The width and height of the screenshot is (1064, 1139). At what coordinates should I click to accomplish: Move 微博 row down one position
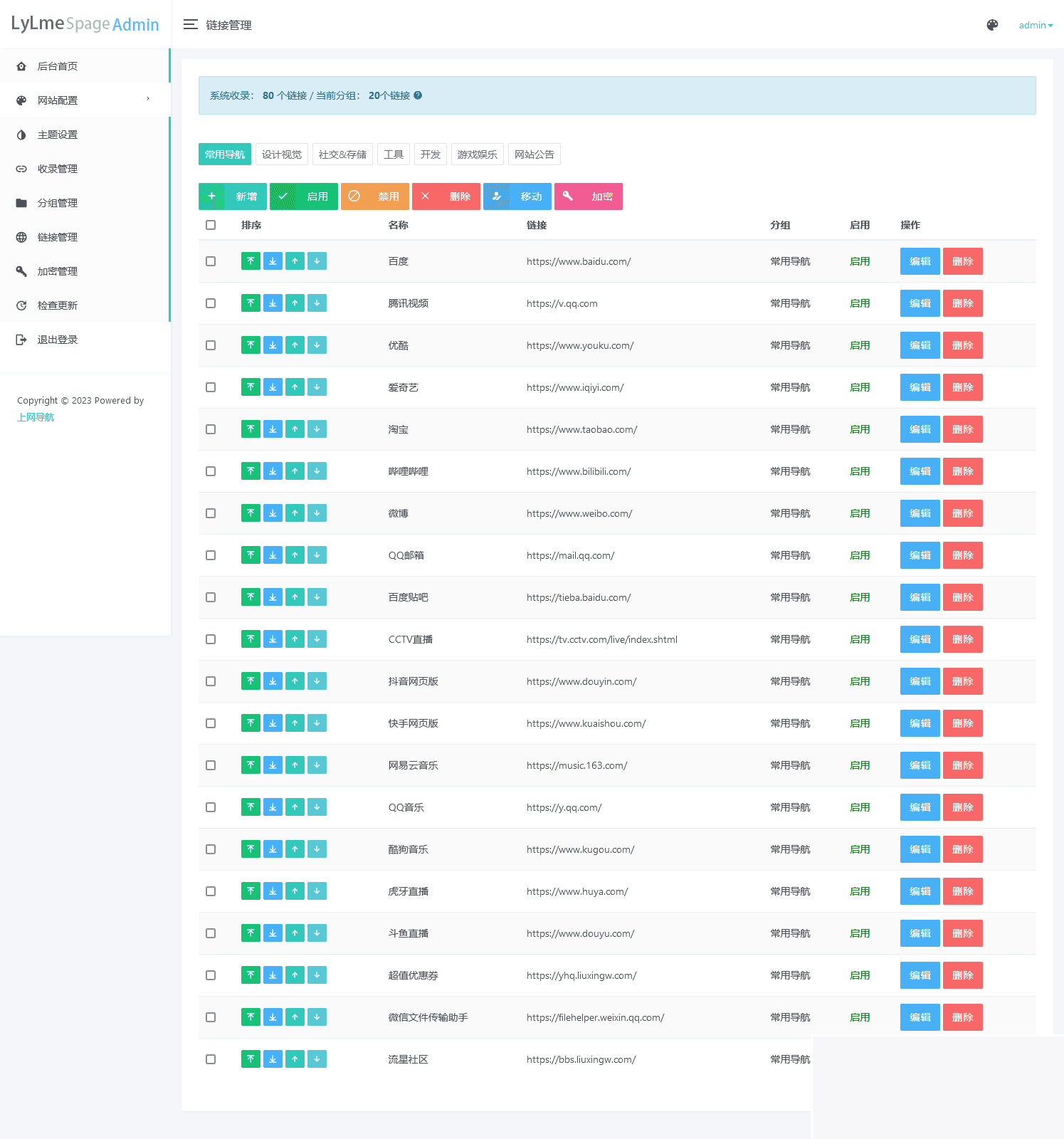pyautogui.click(x=317, y=513)
